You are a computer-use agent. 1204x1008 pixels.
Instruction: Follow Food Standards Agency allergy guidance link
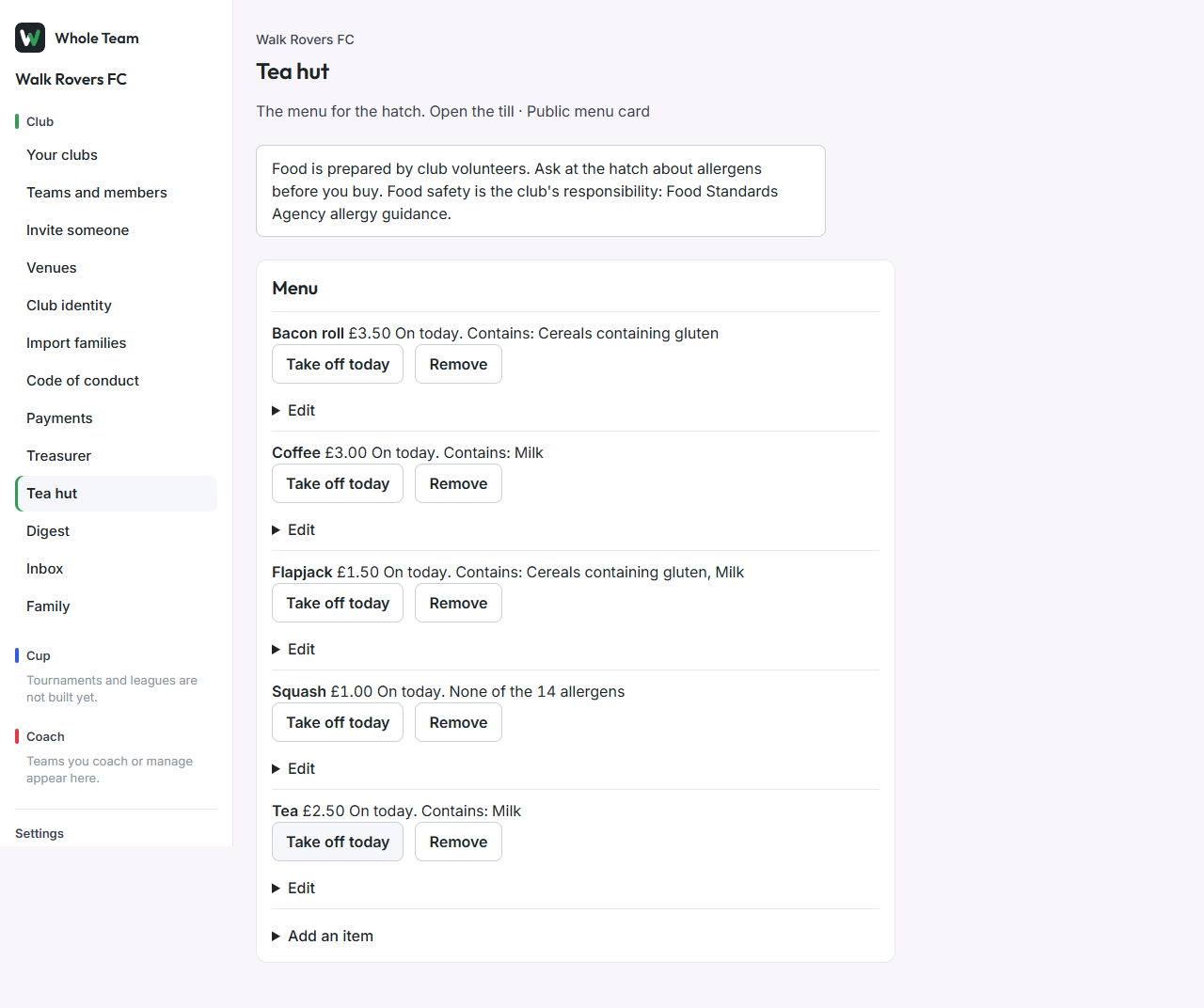click(525, 203)
